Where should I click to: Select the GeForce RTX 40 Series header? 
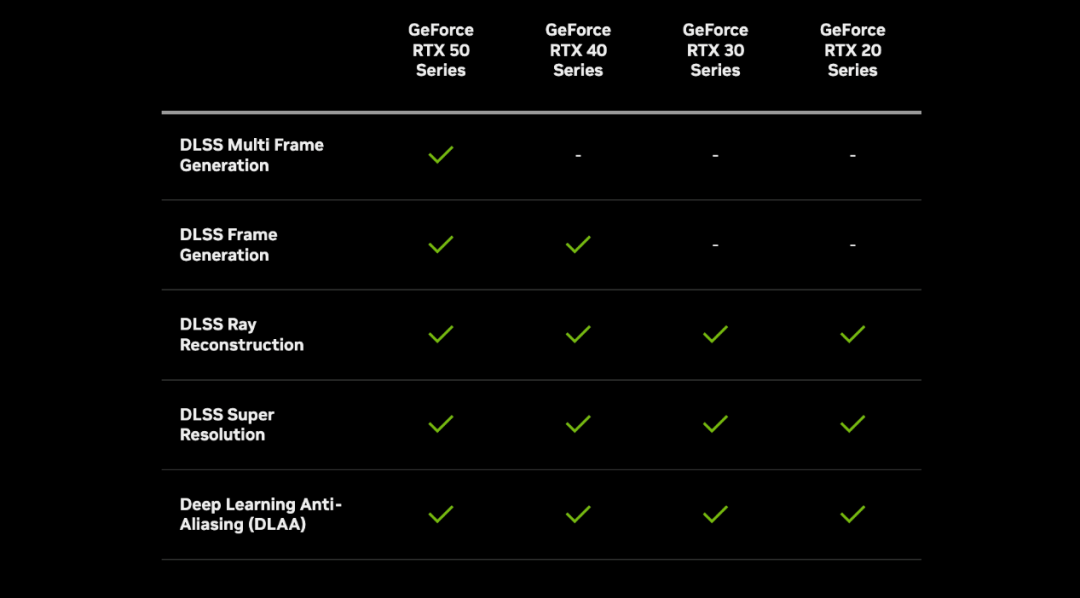point(578,50)
